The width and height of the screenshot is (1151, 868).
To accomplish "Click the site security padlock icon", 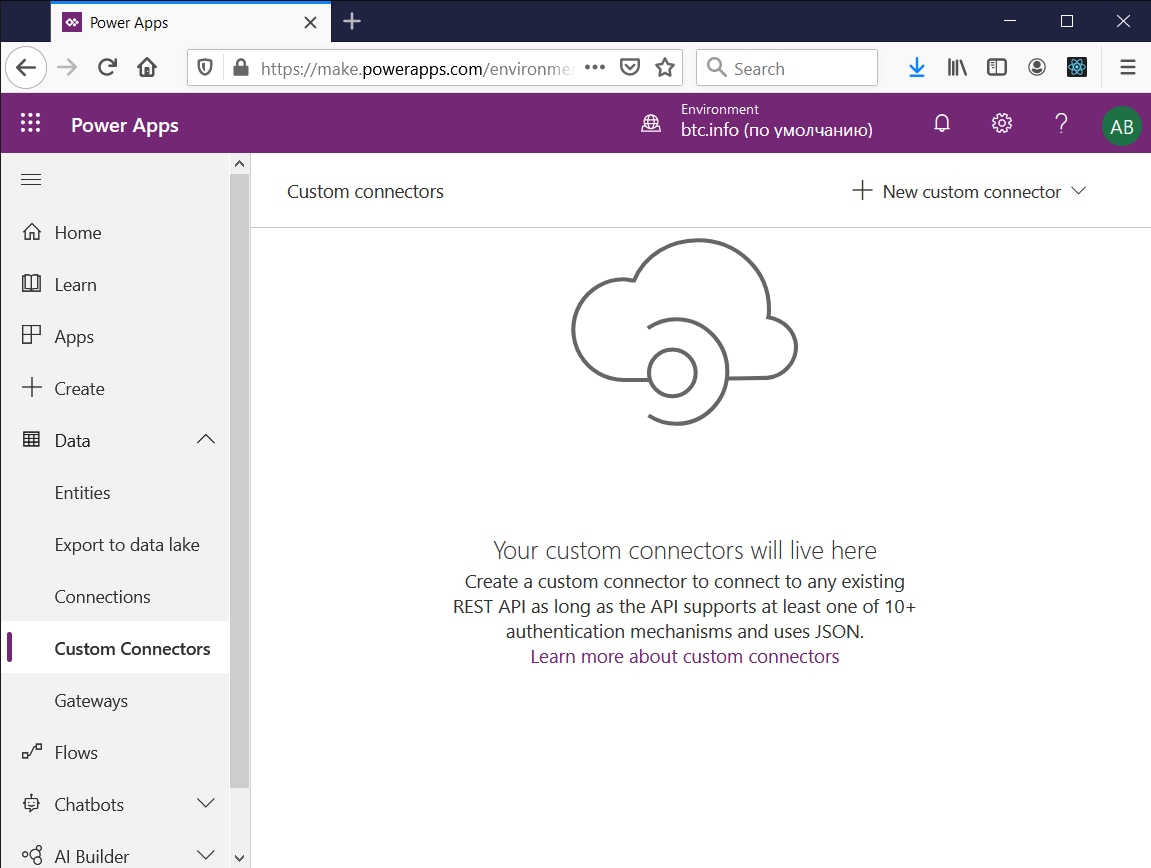I will (x=240, y=68).
